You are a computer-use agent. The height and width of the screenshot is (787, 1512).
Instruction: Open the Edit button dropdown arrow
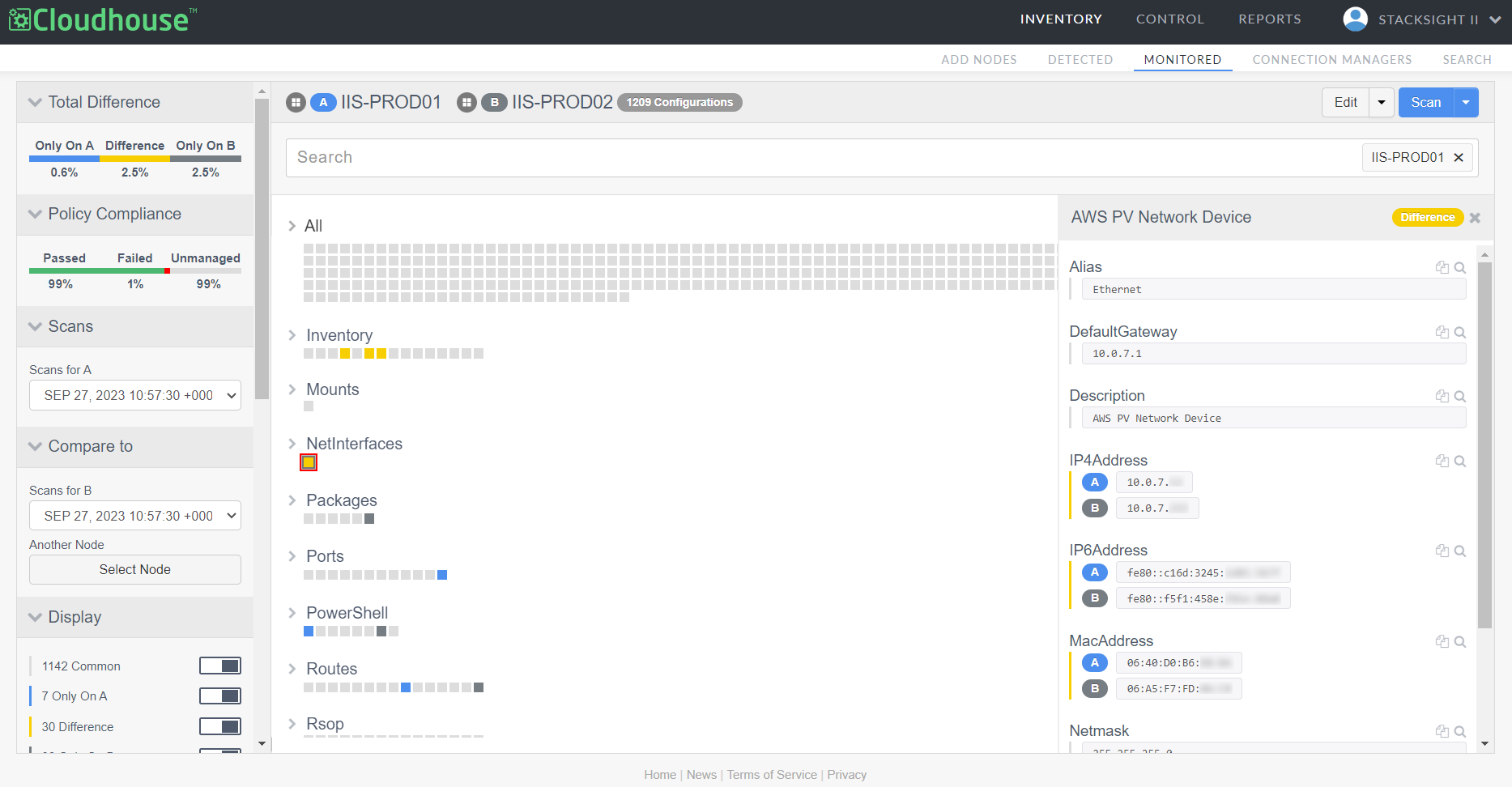click(1382, 102)
